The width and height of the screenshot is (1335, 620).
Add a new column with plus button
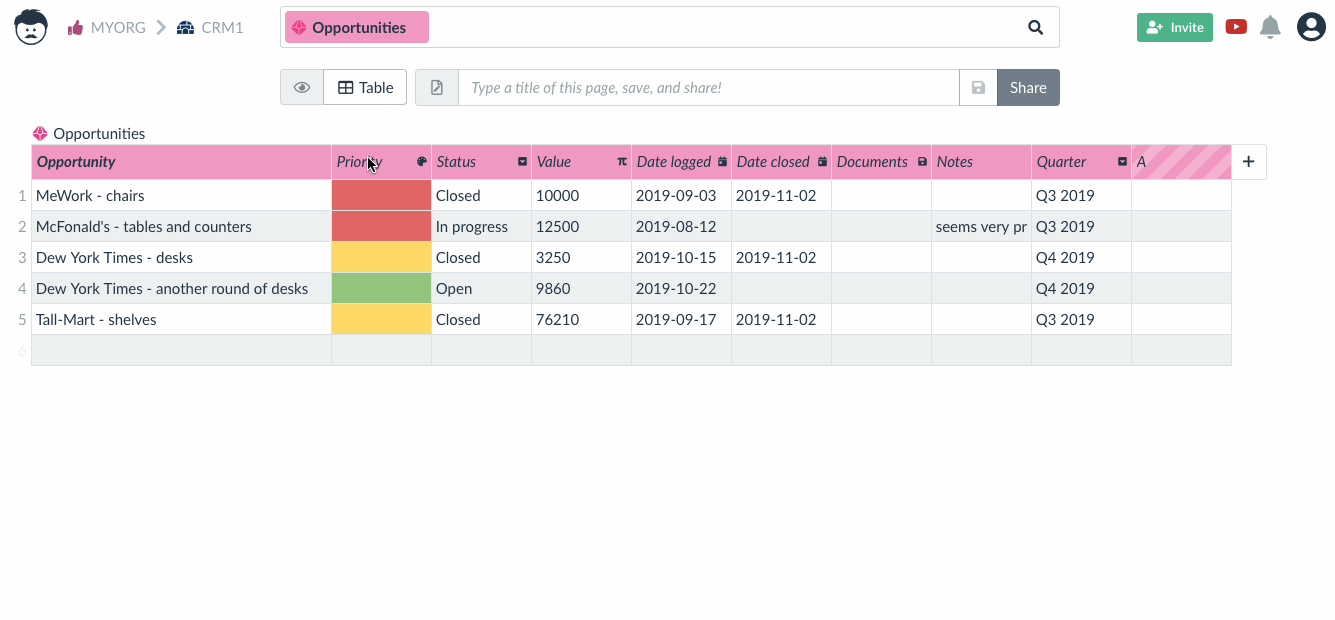pos(1249,162)
